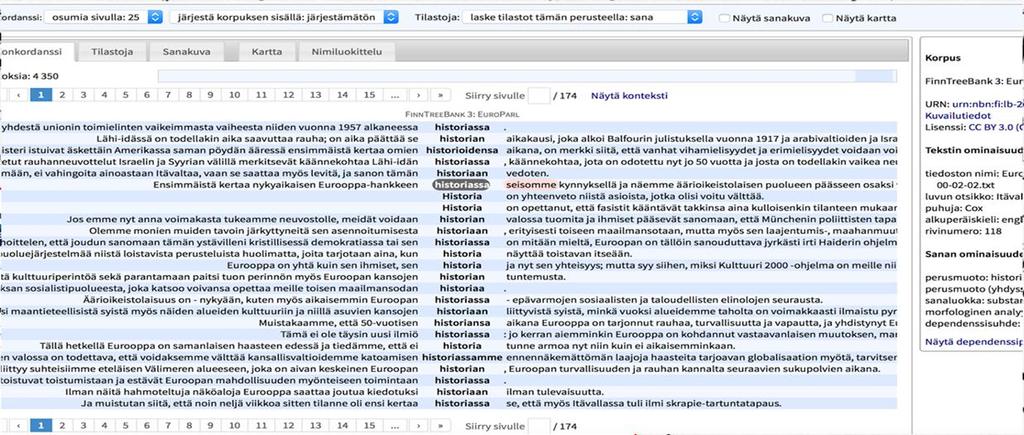Image resolution: width=1024 pixels, height=435 pixels.
Task: Open the CC BY 3.0 license link
Action: 995,127
